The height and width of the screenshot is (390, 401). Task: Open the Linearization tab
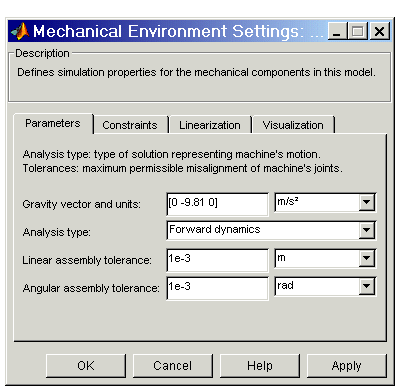point(210,125)
